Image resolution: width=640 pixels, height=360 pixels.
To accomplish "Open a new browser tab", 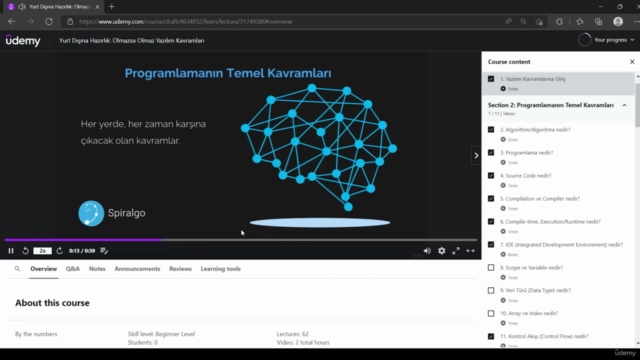I will click(111, 7).
